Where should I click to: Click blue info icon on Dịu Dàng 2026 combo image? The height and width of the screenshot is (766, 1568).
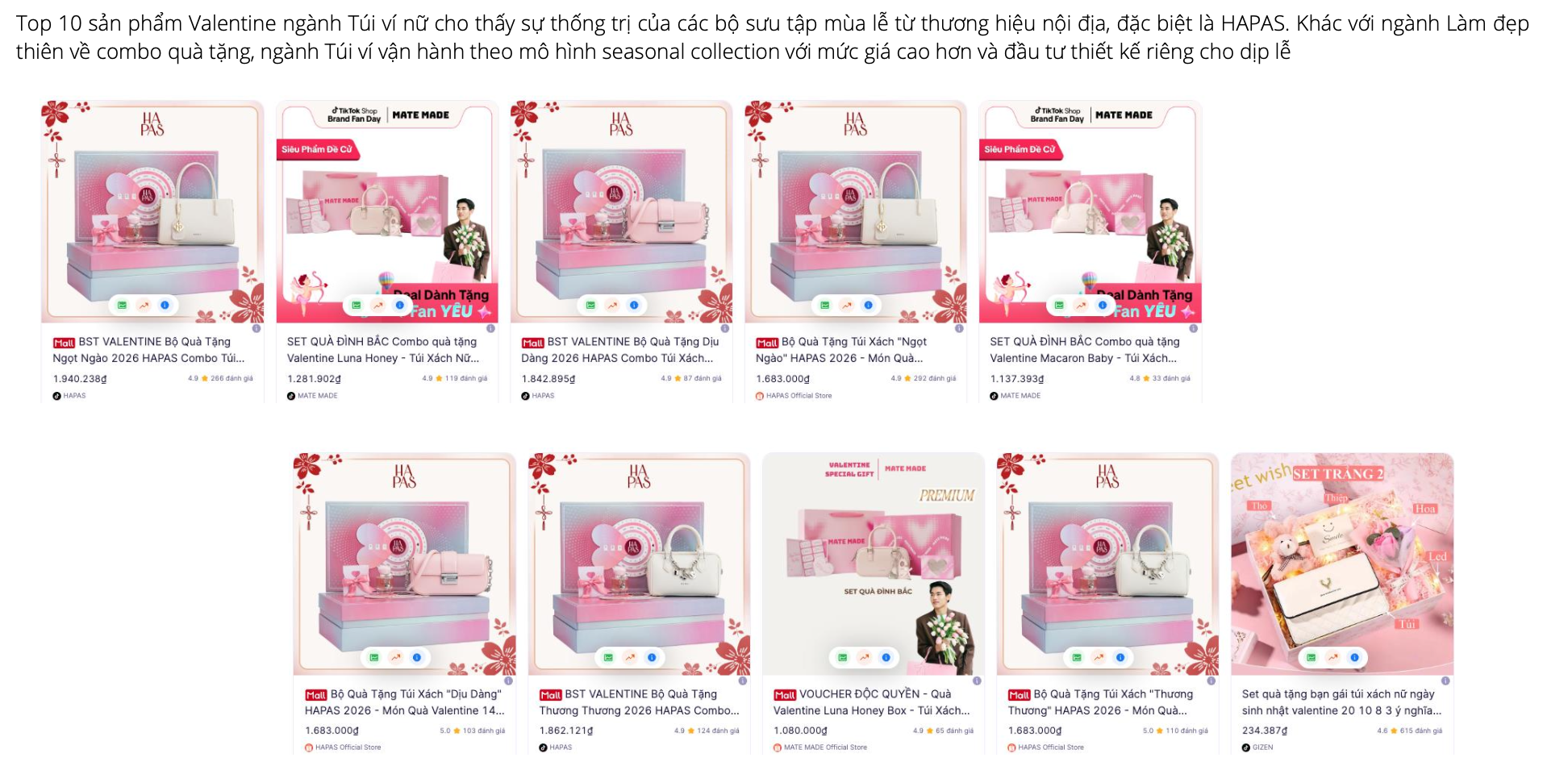tap(634, 306)
